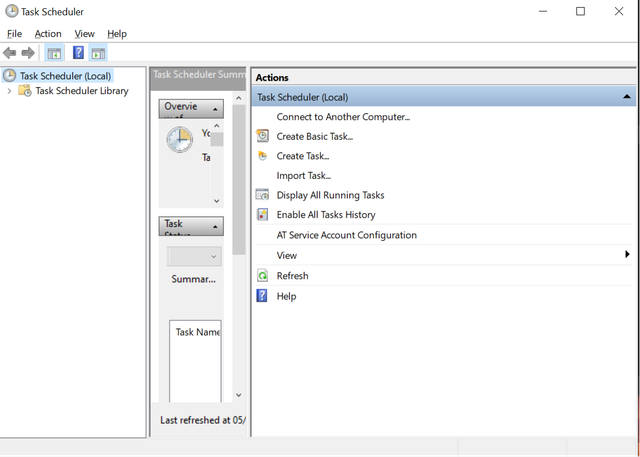Viewport: 640px width, 457px height.
Task: Click the large clock image in the Overview section
Action: click(x=180, y=140)
